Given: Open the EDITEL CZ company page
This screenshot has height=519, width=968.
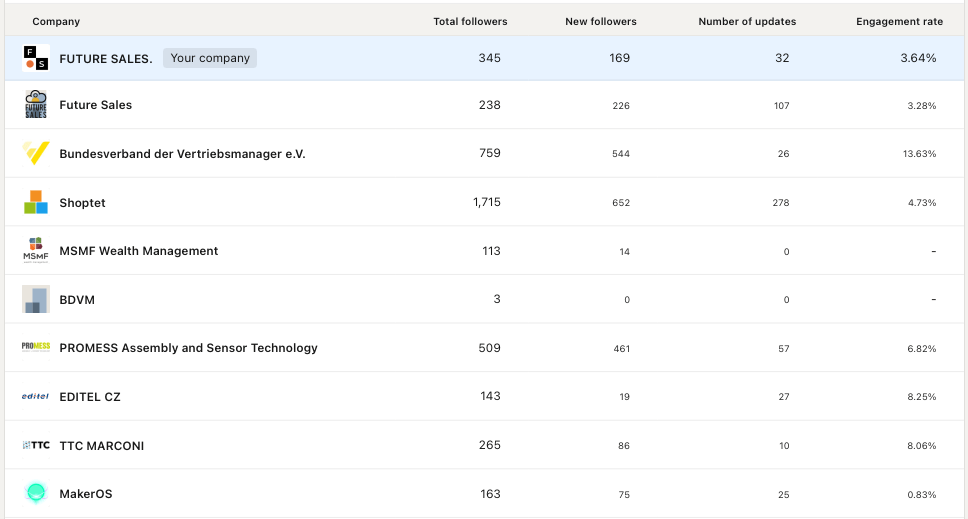Looking at the screenshot, I should coord(90,397).
